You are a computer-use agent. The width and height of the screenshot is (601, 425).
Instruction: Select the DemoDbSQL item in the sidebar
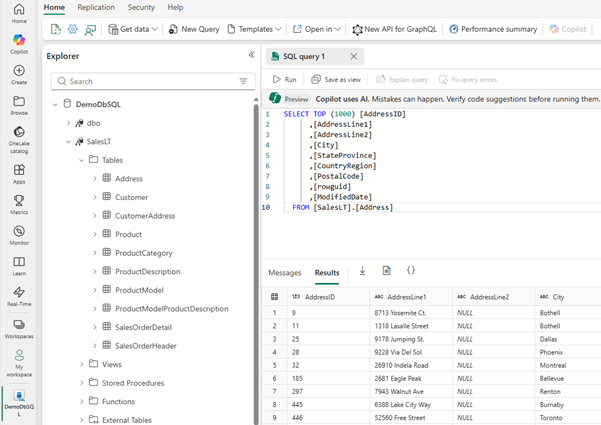[19, 404]
